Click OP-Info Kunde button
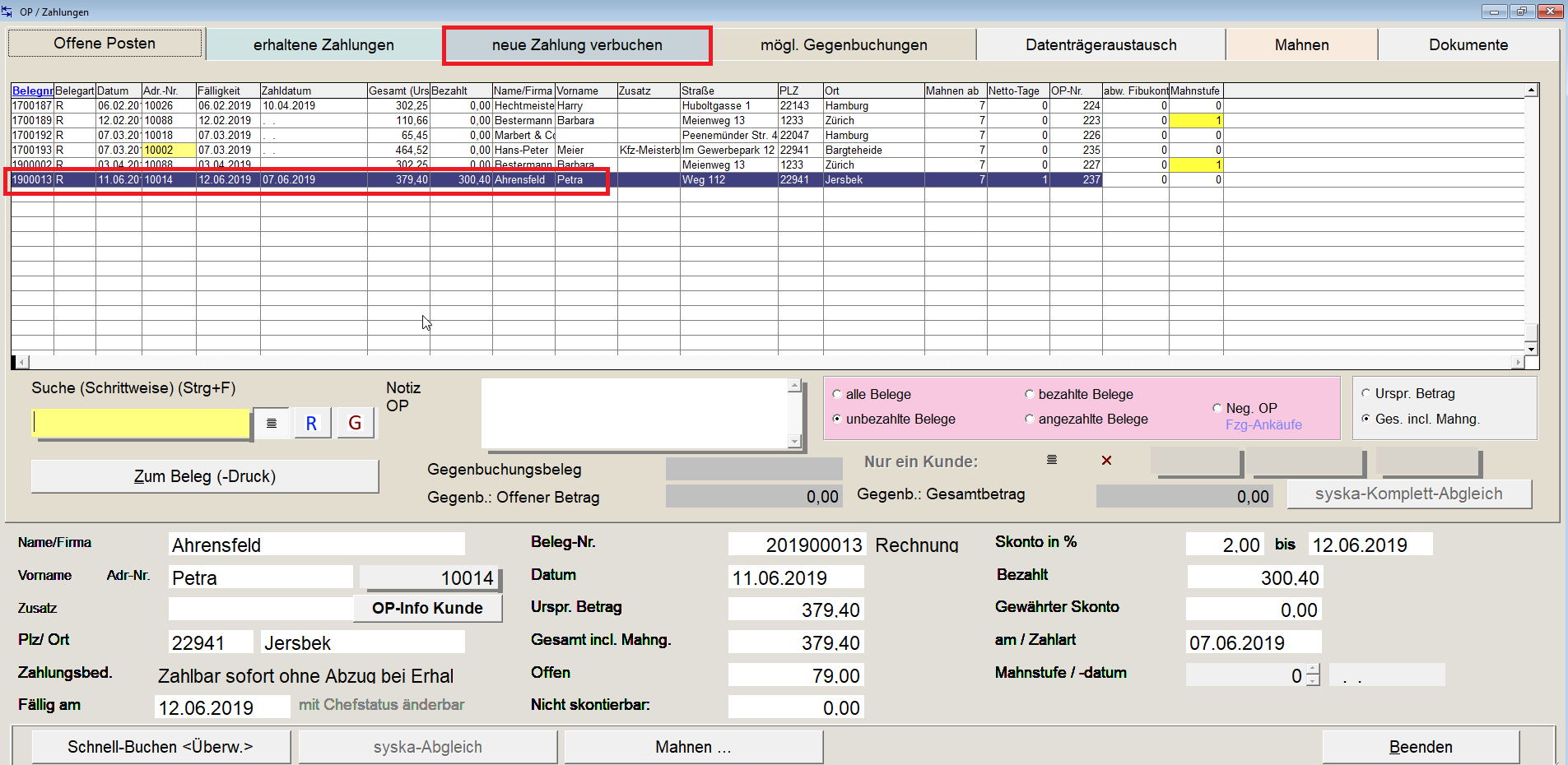1568x765 pixels. pyautogui.click(x=427, y=608)
